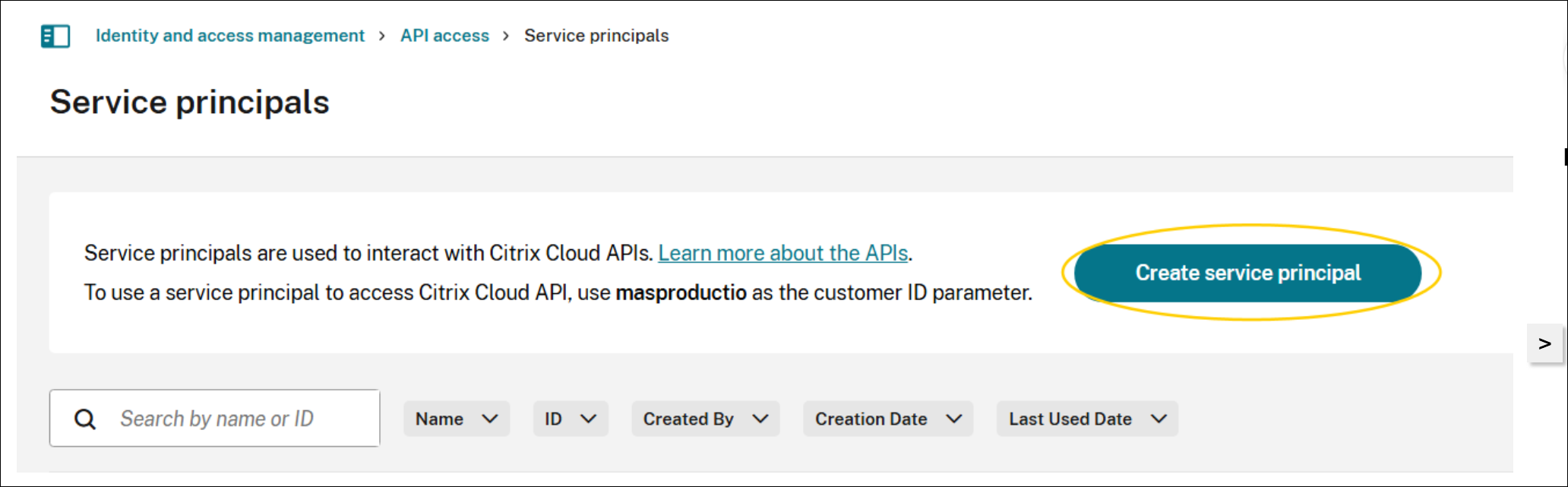Open the Last Used Date filter

tap(1087, 419)
